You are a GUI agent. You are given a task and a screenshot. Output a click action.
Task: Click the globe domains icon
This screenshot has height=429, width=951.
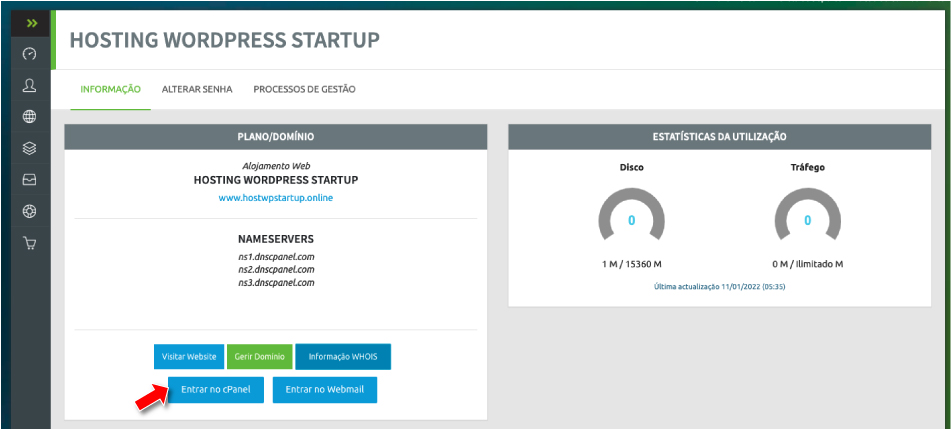click(30, 117)
